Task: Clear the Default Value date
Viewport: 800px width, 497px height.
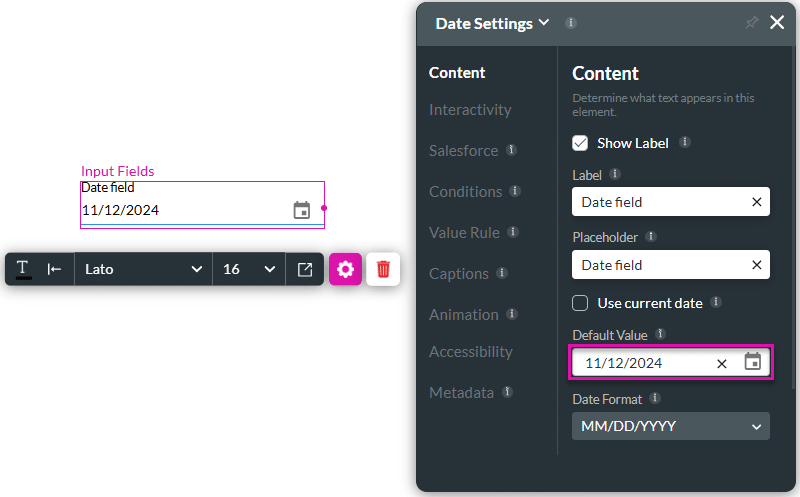Action: (x=722, y=363)
